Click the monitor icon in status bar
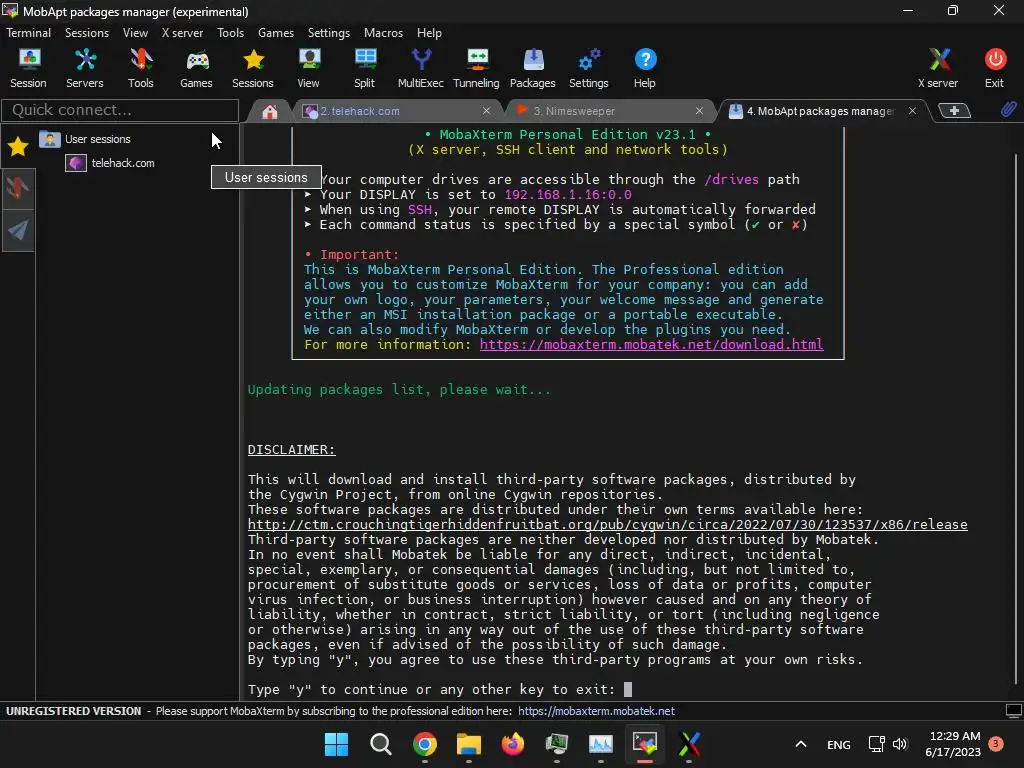This screenshot has width=1024, height=768. point(1014,711)
